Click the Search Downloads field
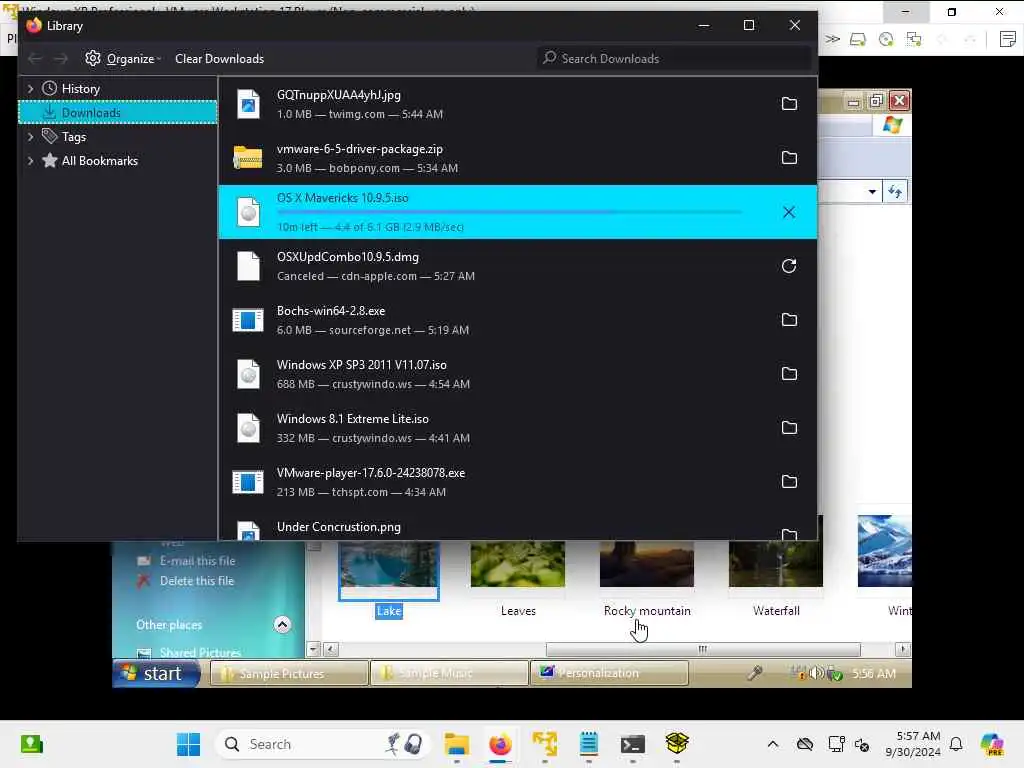 click(674, 59)
